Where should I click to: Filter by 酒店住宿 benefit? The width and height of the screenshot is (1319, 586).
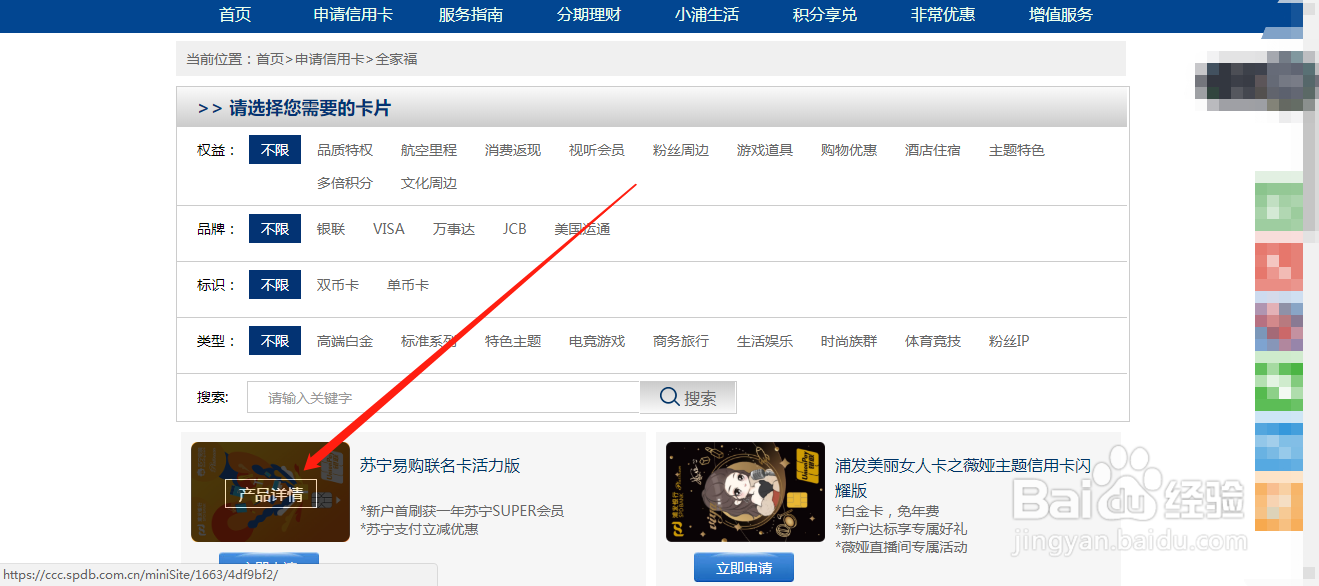click(x=933, y=150)
